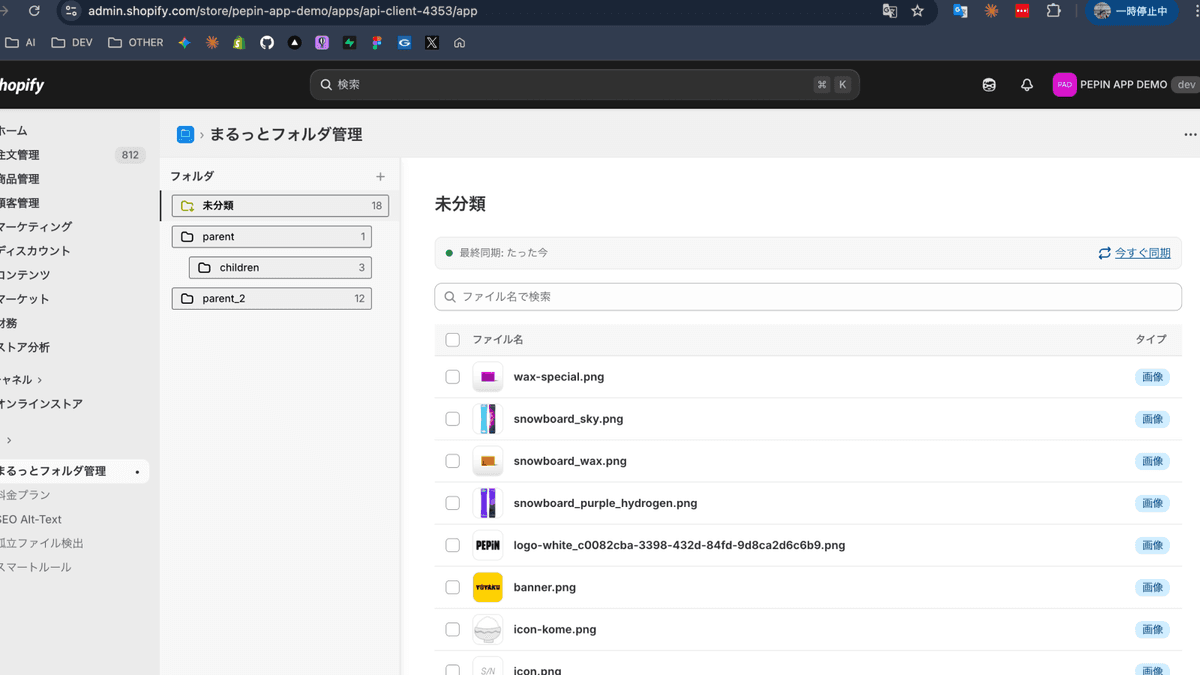Open マーケティング in the sidebar

(36, 227)
